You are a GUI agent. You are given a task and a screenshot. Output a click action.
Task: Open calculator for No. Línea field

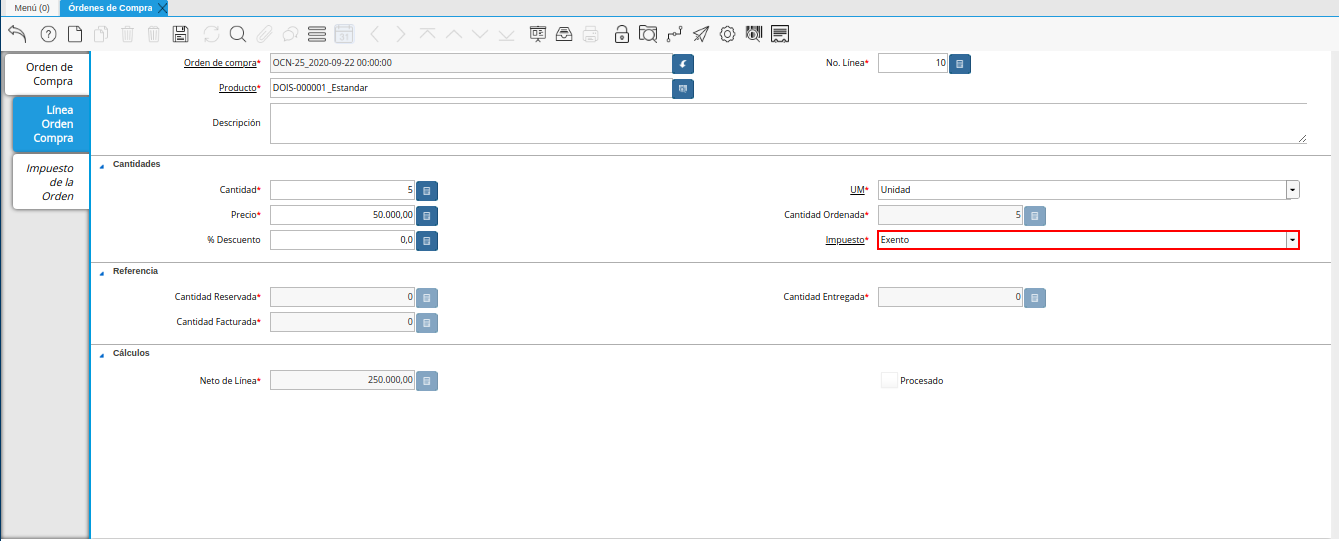coord(959,63)
